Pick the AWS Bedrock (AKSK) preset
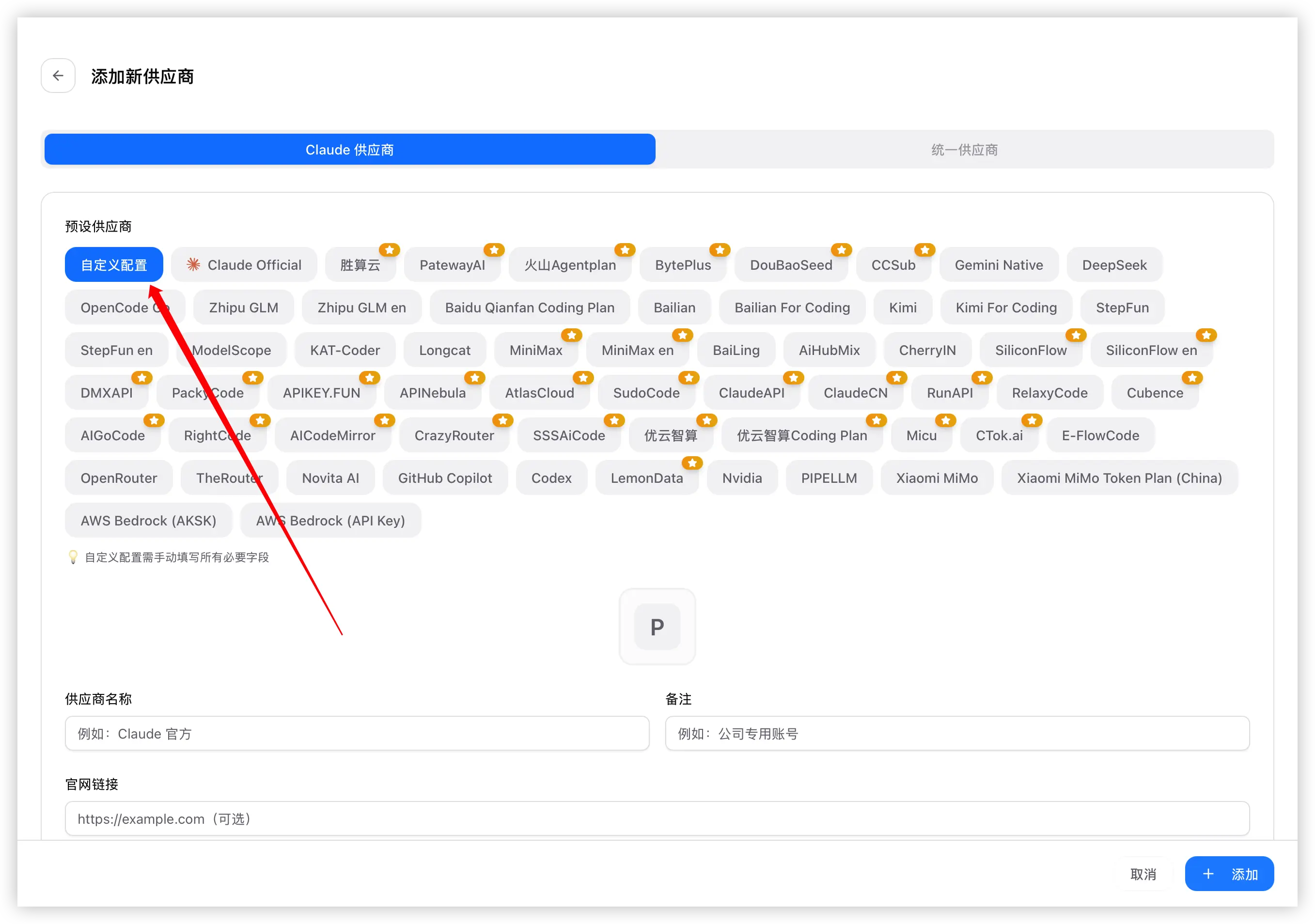The height and width of the screenshot is (924, 1315). click(148, 521)
